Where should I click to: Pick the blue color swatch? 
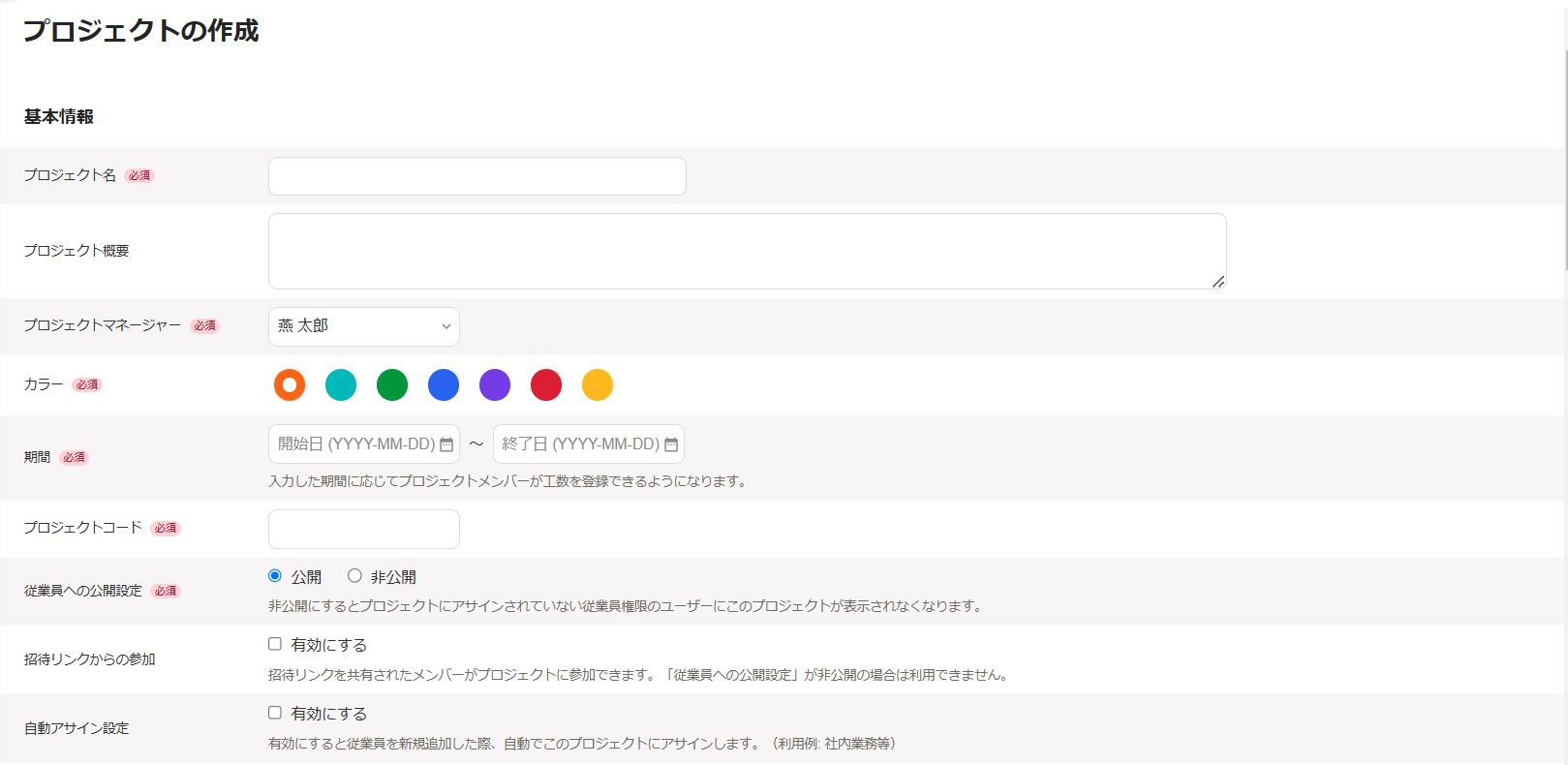click(x=444, y=384)
